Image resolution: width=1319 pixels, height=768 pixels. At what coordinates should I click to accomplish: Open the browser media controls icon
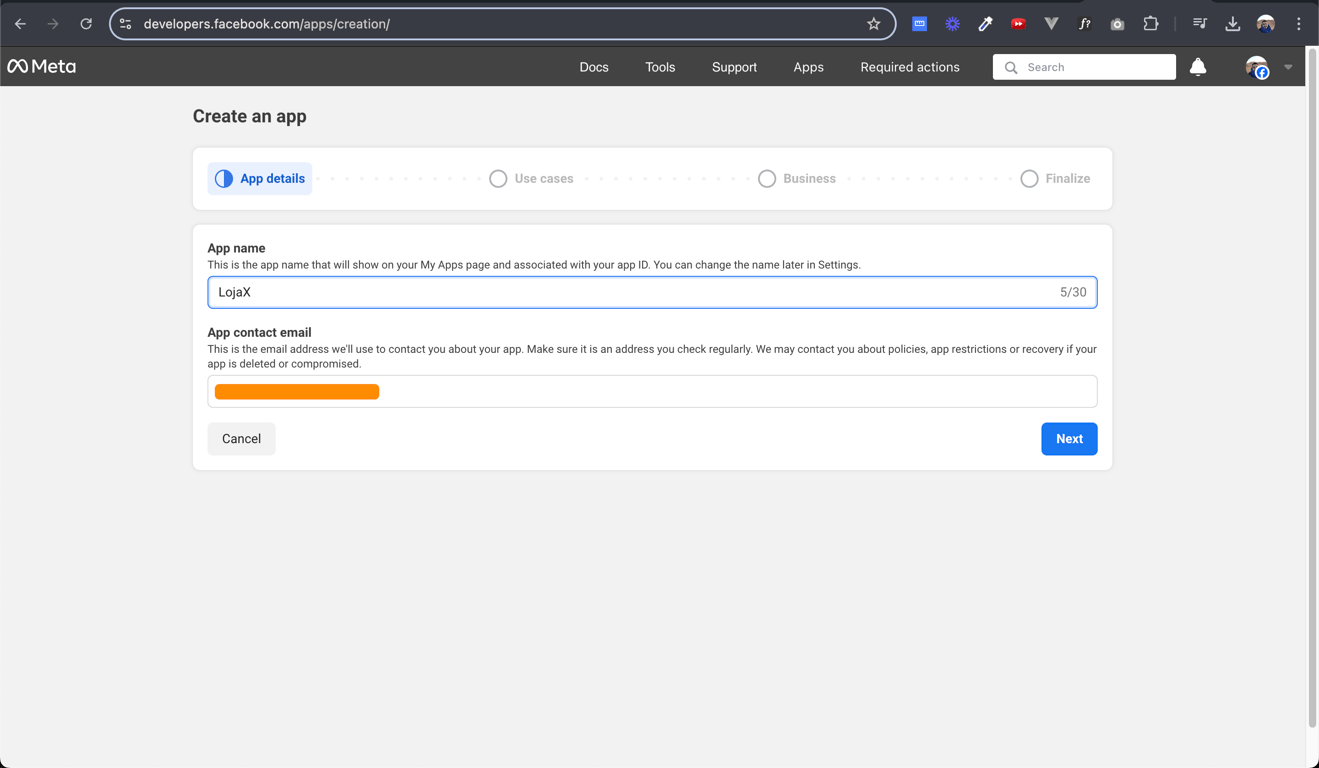click(x=1200, y=24)
